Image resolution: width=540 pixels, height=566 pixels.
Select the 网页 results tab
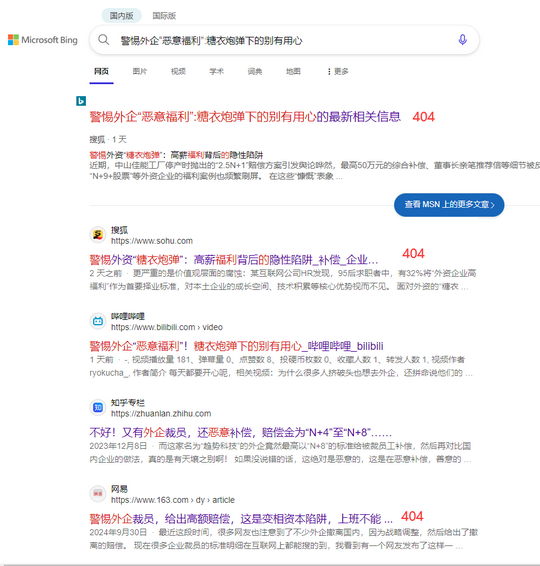(101, 71)
